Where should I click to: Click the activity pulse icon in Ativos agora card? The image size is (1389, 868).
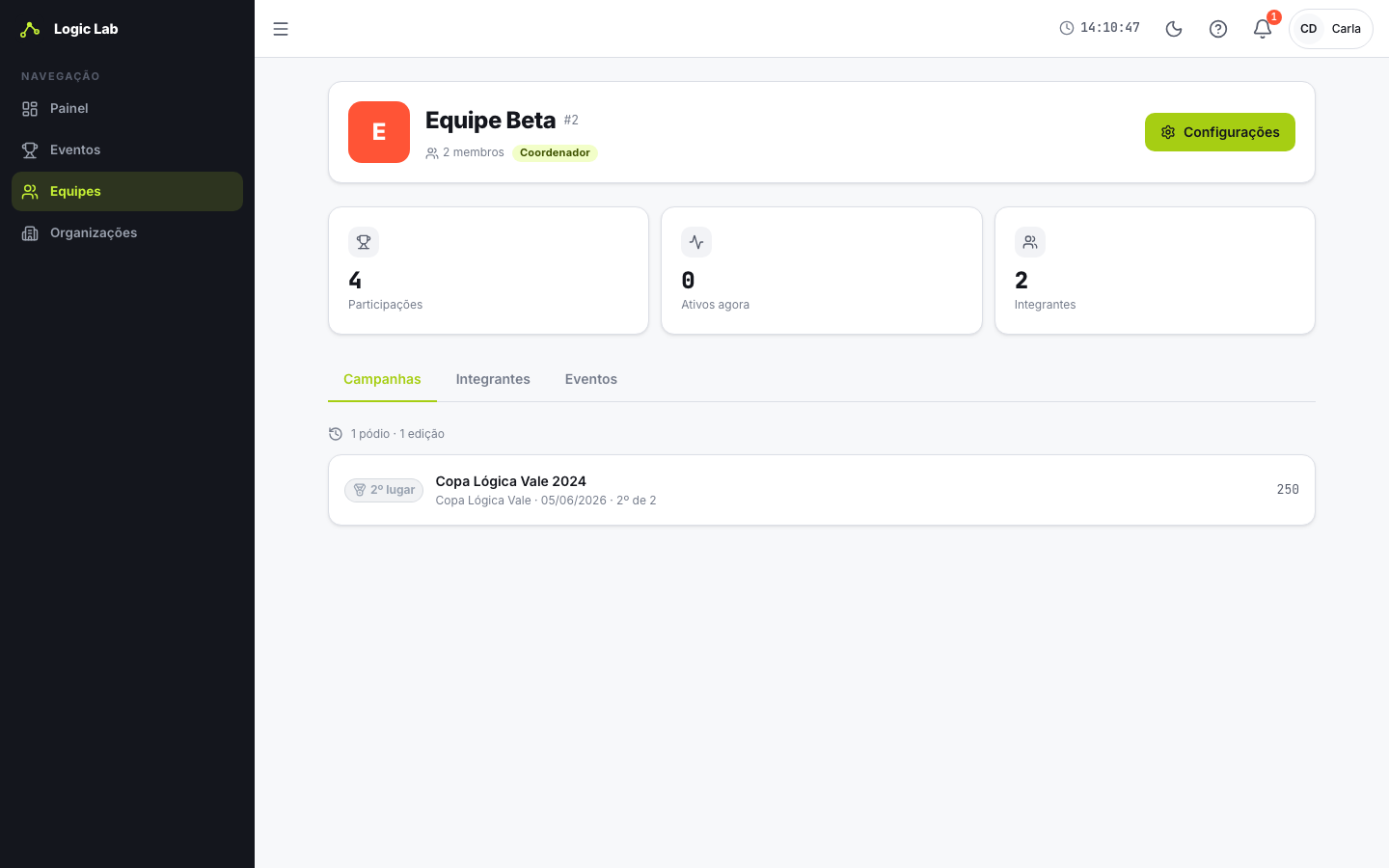696,242
